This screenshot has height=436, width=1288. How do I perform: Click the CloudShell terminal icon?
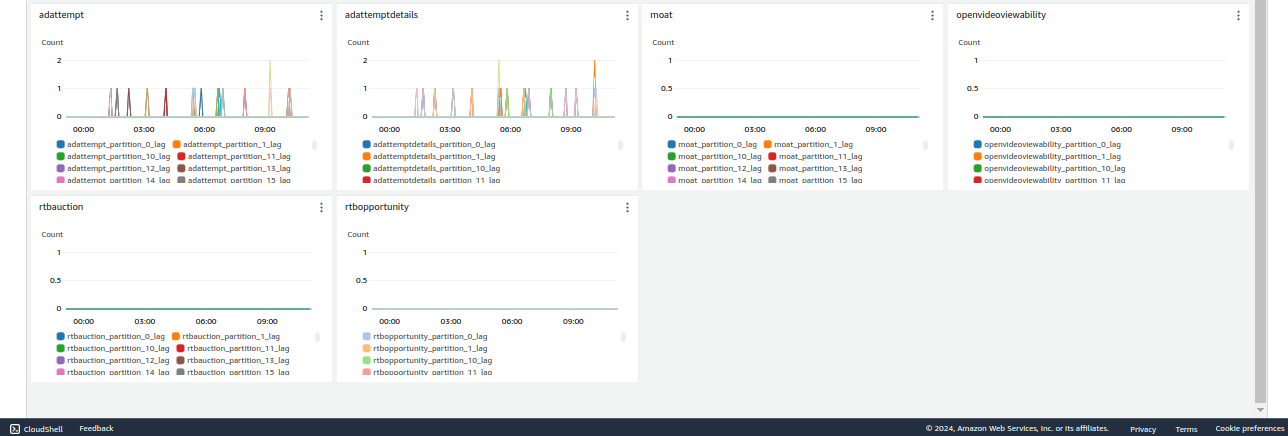[x=14, y=428]
